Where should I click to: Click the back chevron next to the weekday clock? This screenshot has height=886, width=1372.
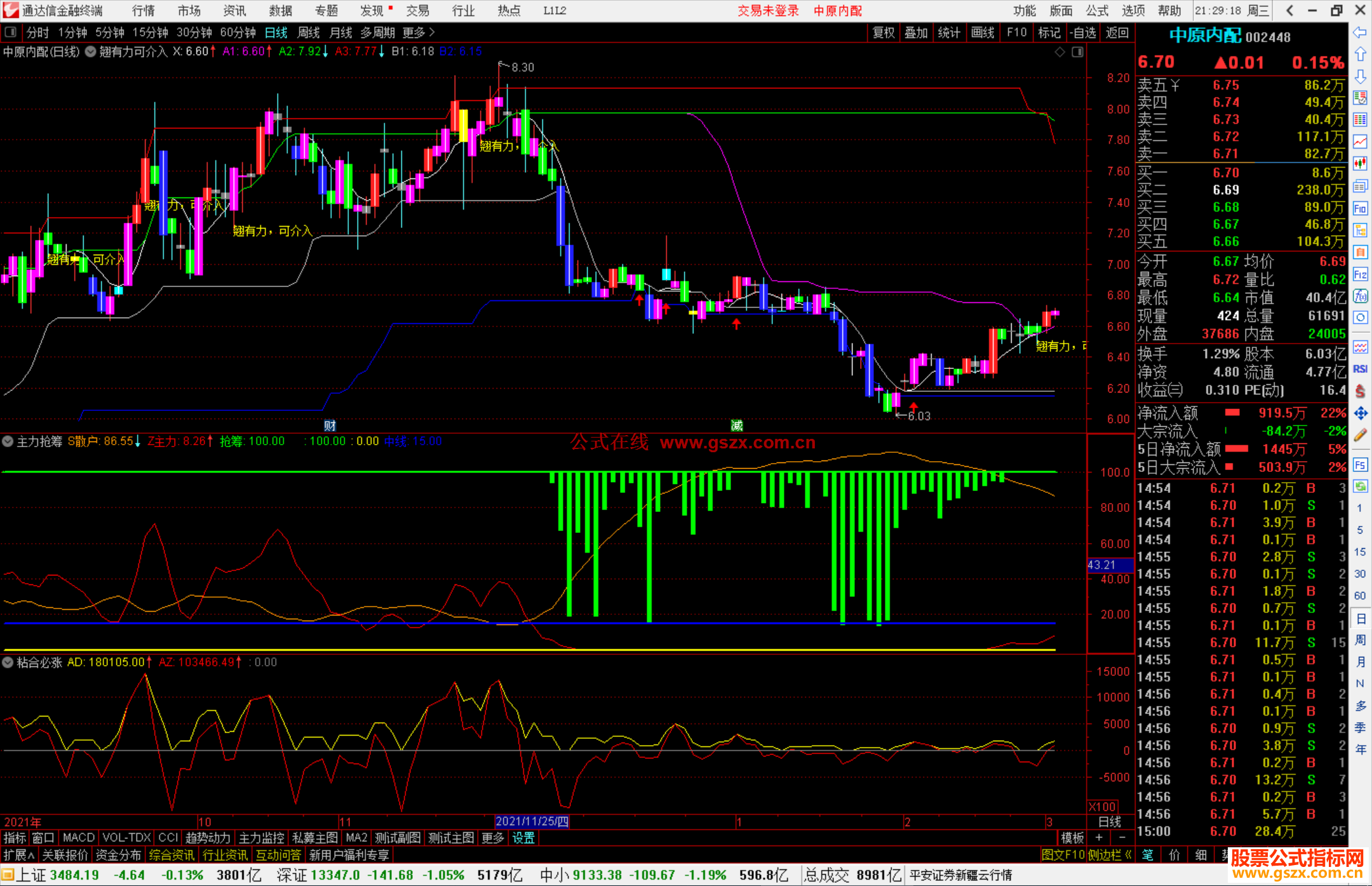pyautogui.click(x=1289, y=10)
